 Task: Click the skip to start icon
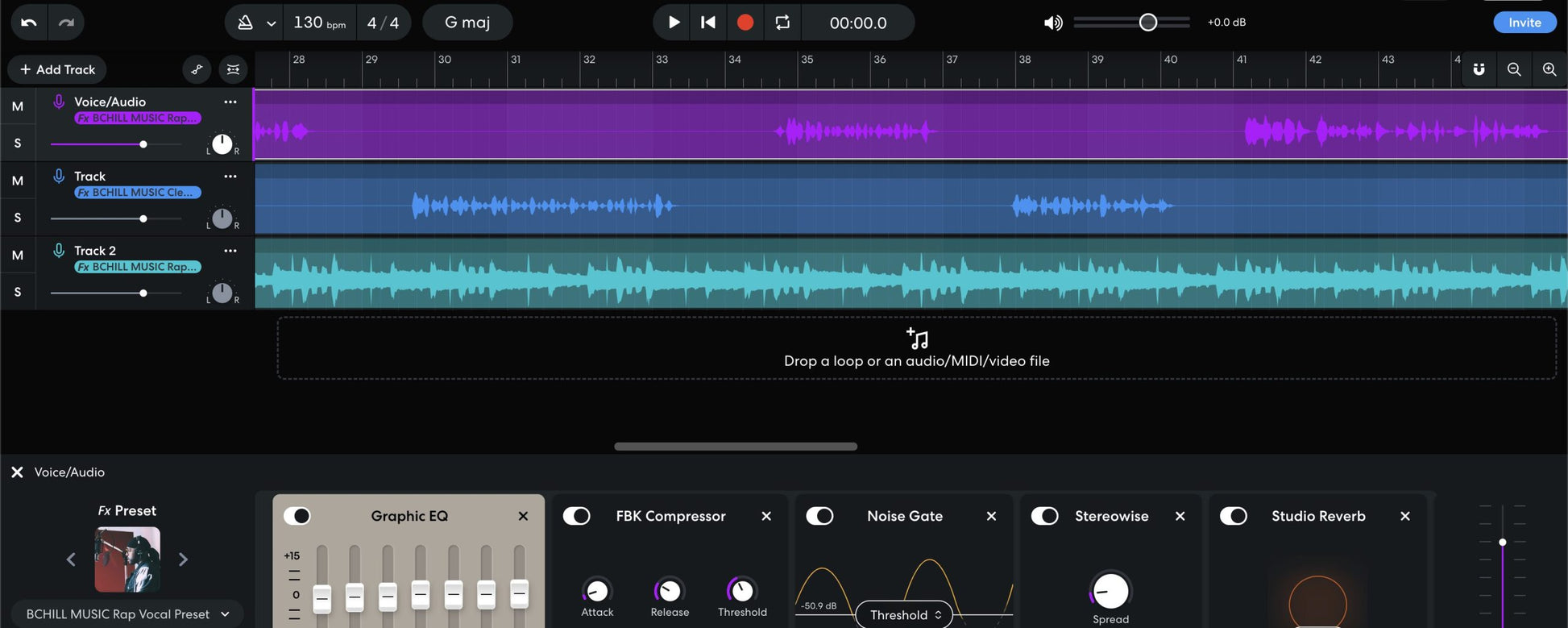click(707, 23)
